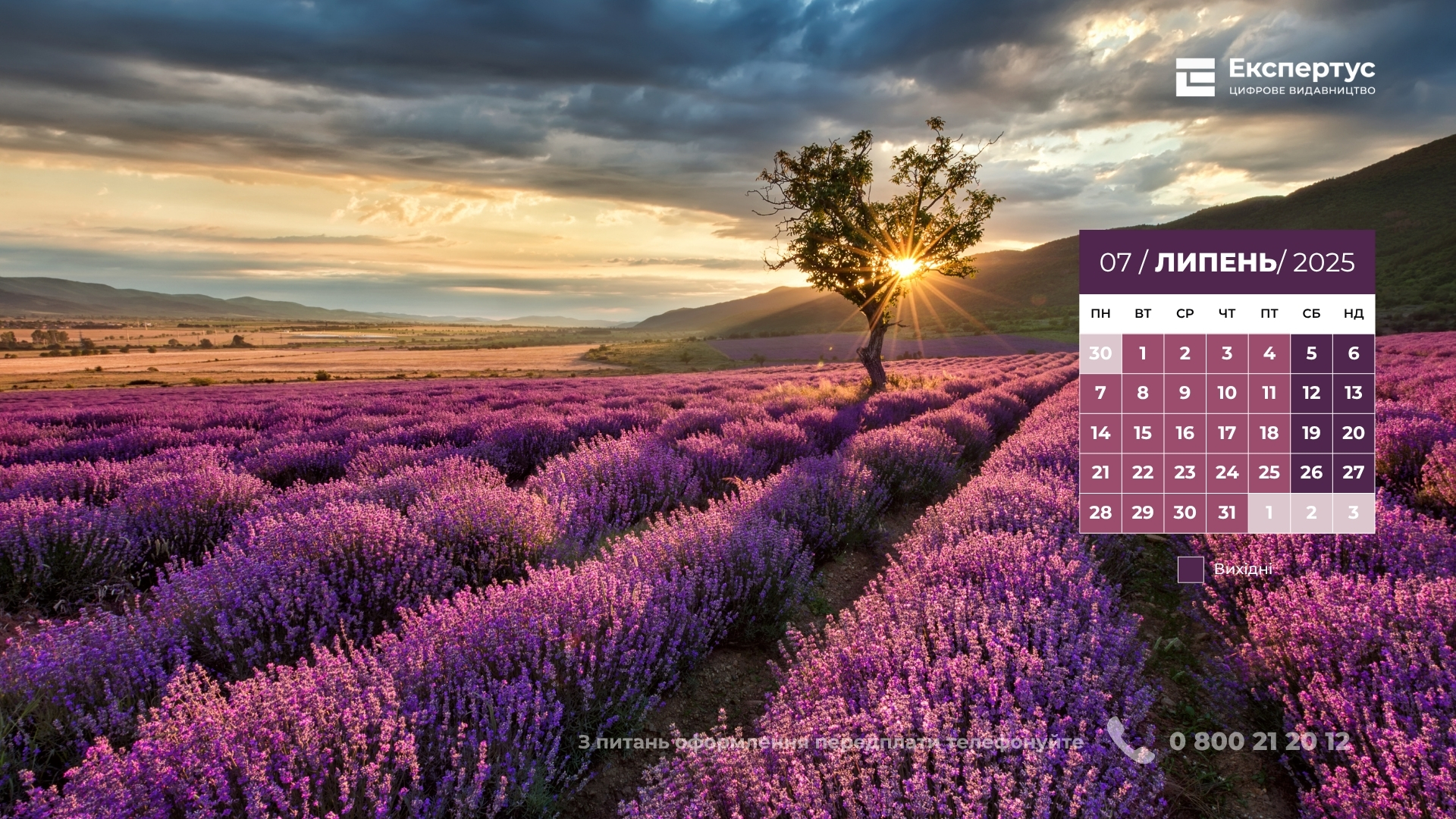
Task: Click the '07' month number in header
Action: pyautogui.click(x=1116, y=262)
